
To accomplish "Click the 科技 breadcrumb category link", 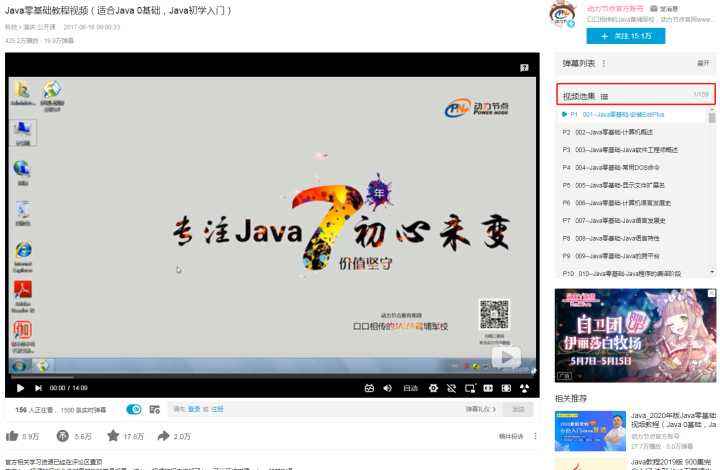I will (10, 27).
